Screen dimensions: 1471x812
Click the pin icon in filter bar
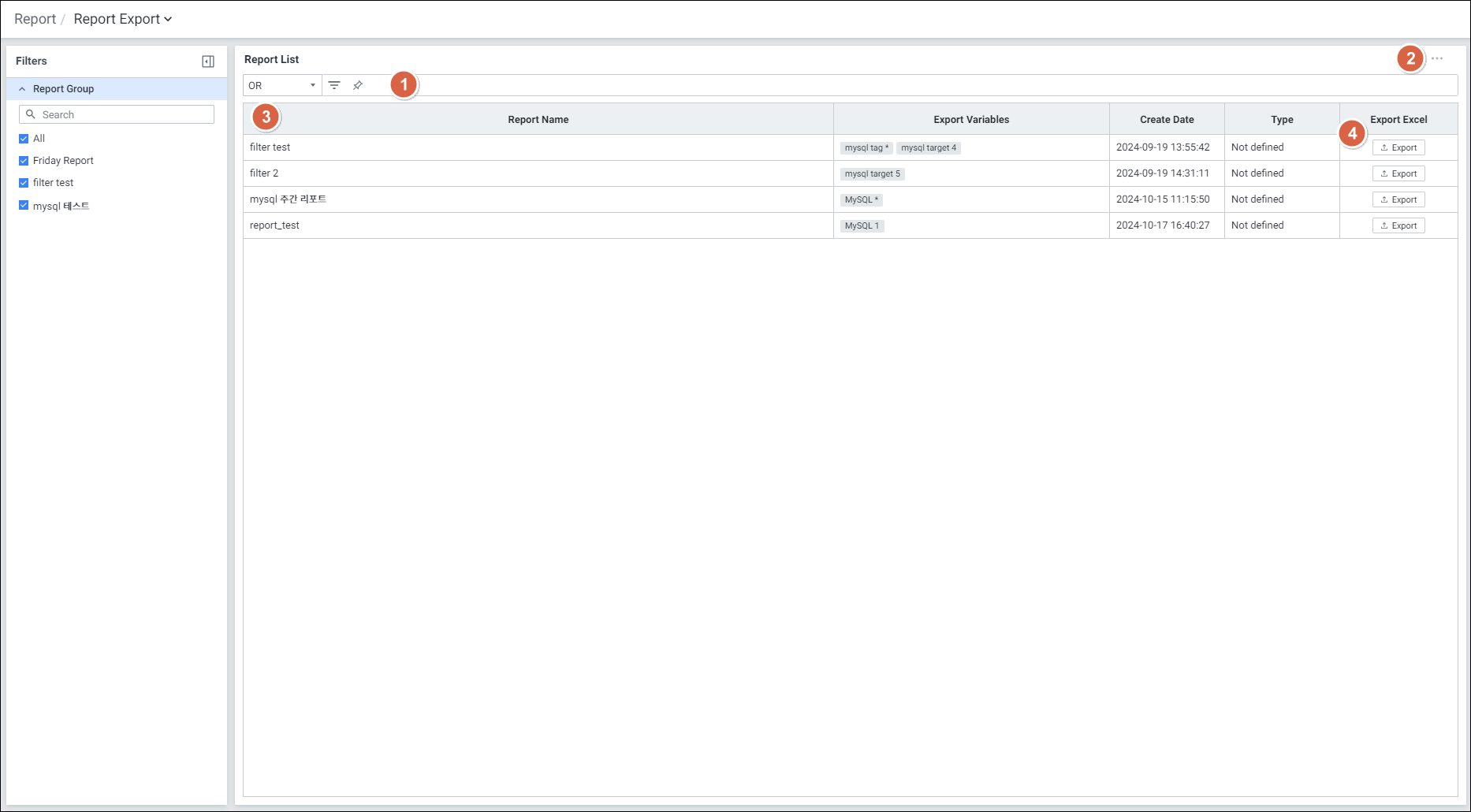tap(358, 85)
